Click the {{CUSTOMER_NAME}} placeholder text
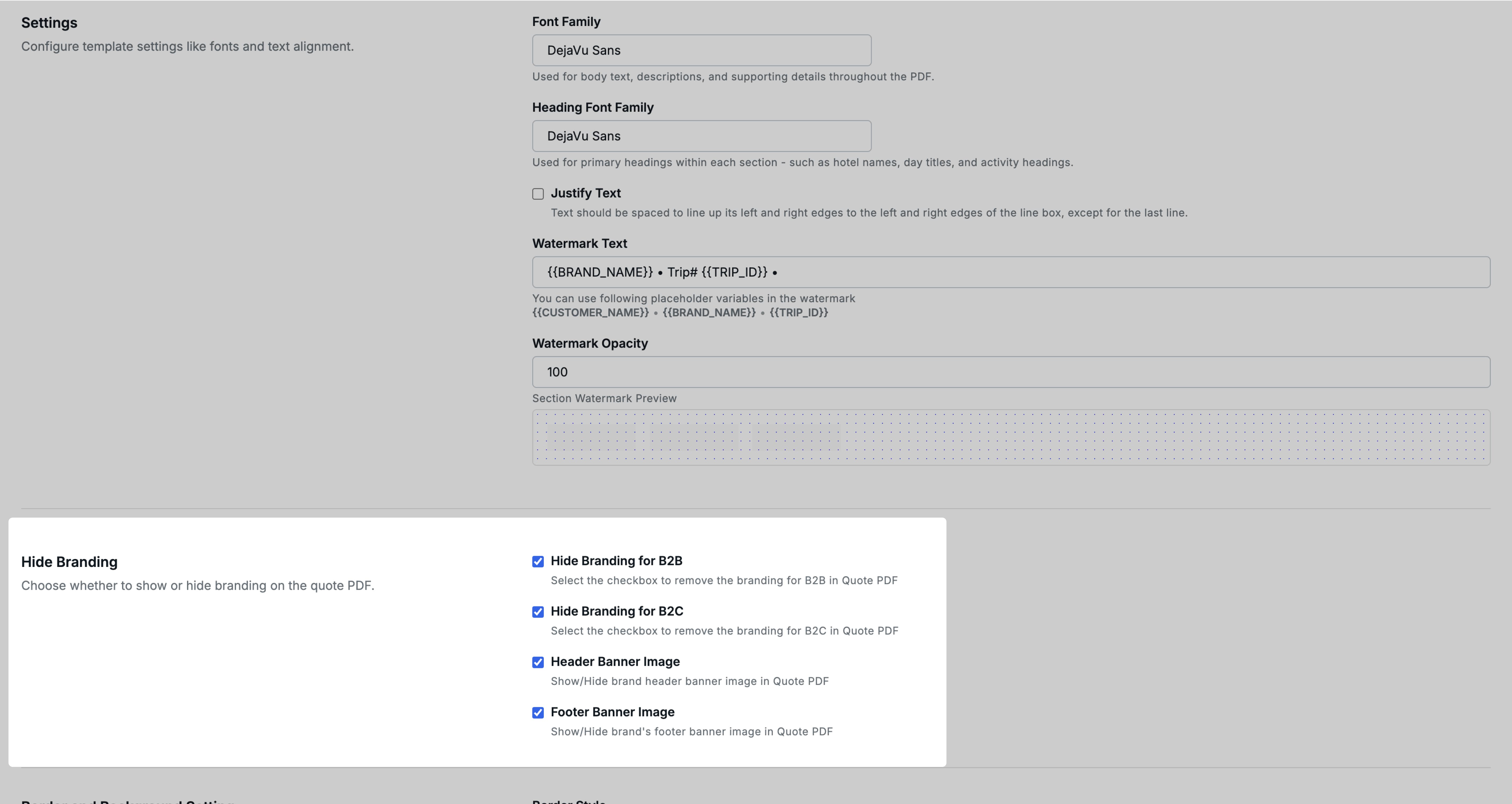Viewport: 1512px width, 804px height. pos(590,313)
